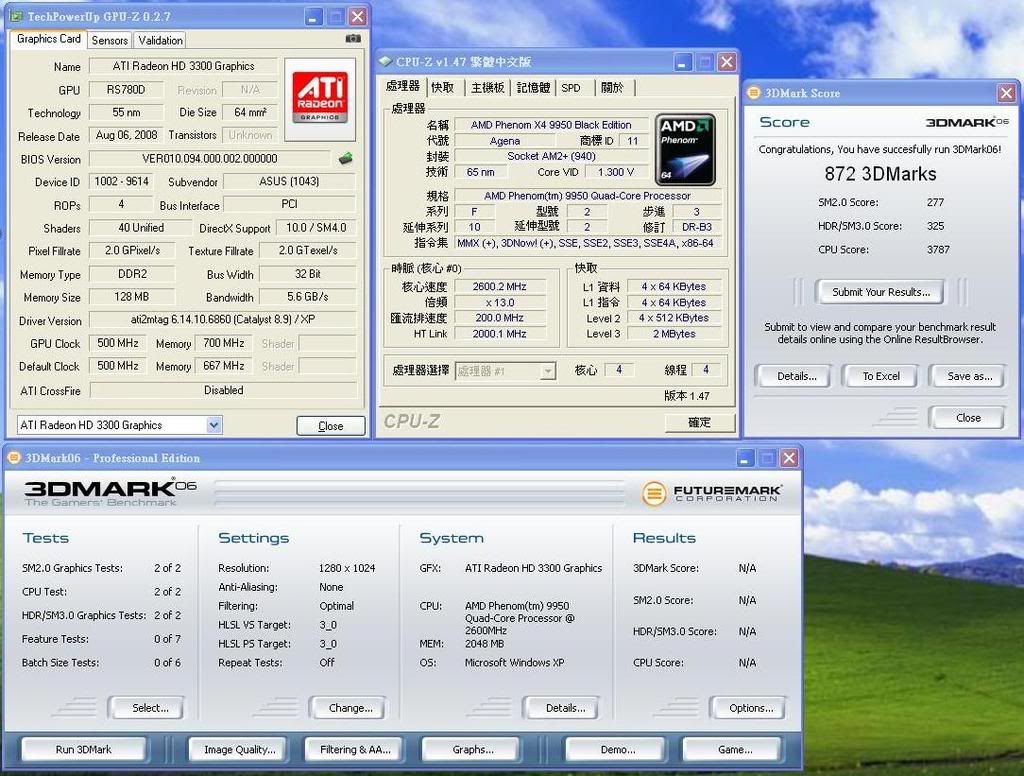Click the Level 3 cache 2 MBytes value

tap(674, 334)
